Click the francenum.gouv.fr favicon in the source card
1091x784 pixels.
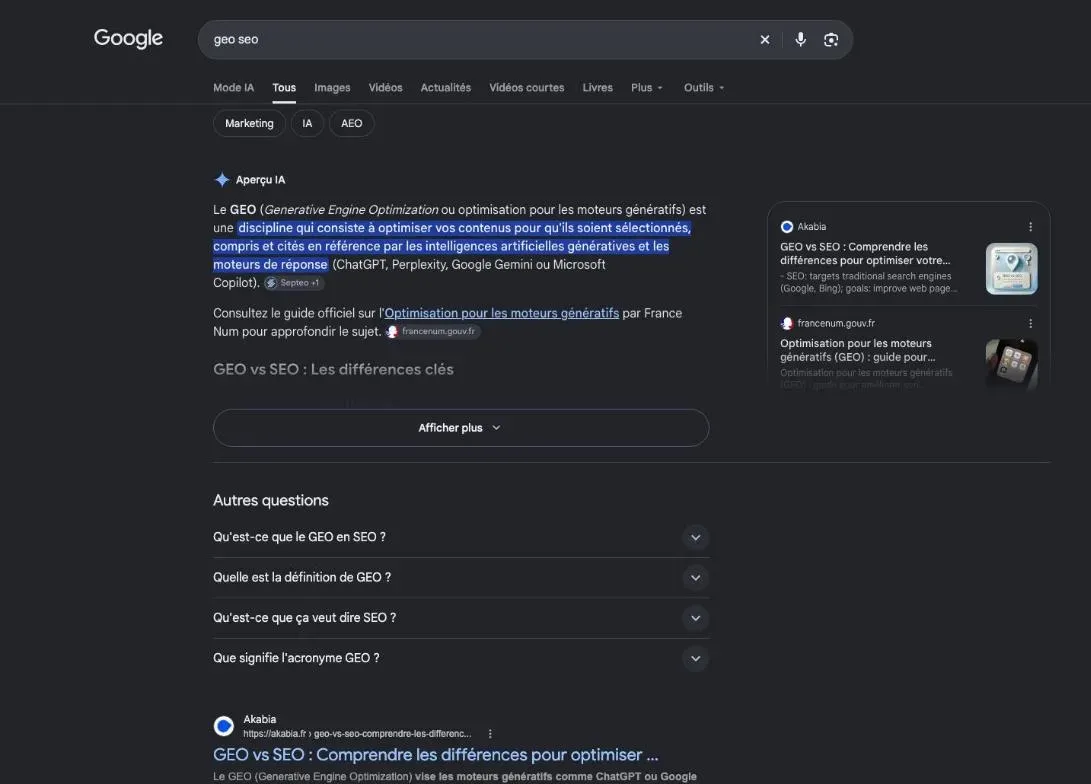tap(787, 323)
